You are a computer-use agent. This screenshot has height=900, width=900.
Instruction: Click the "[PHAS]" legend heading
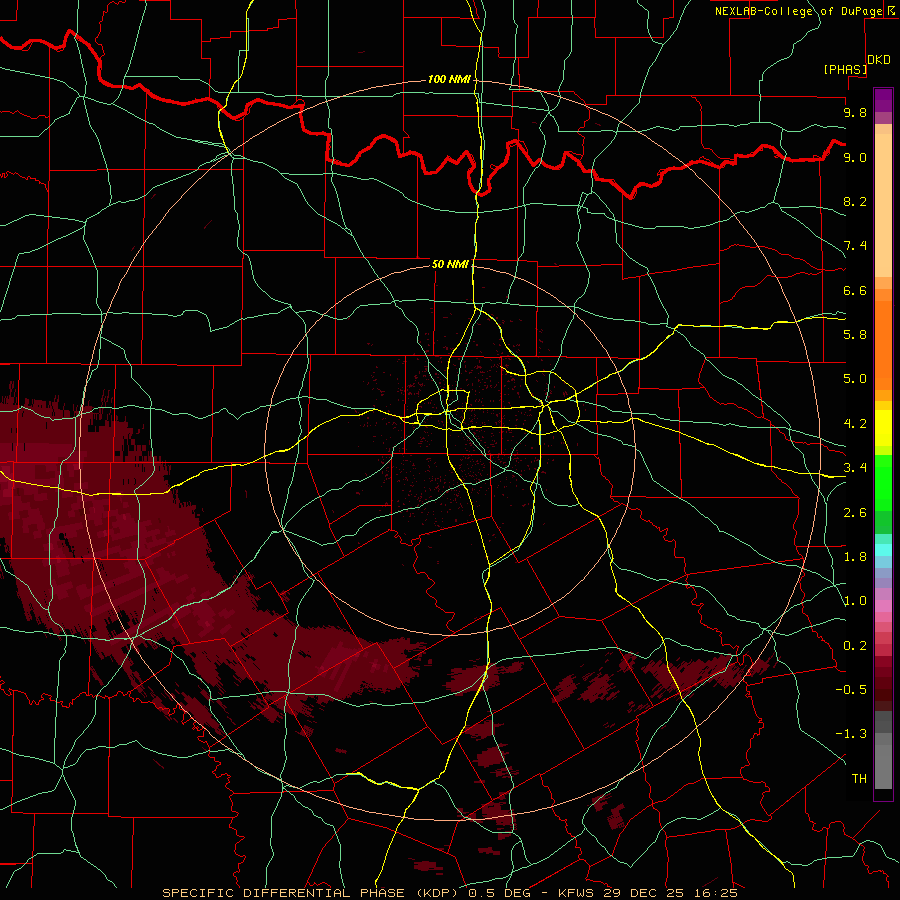845,69
